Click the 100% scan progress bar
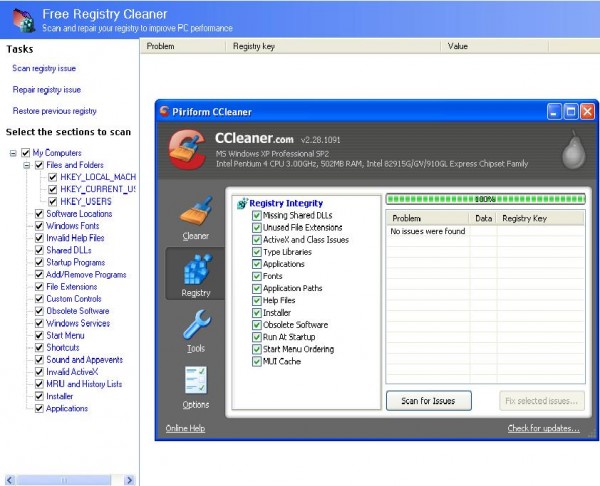Viewport: 600px width, 486px height. pyautogui.click(x=485, y=199)
